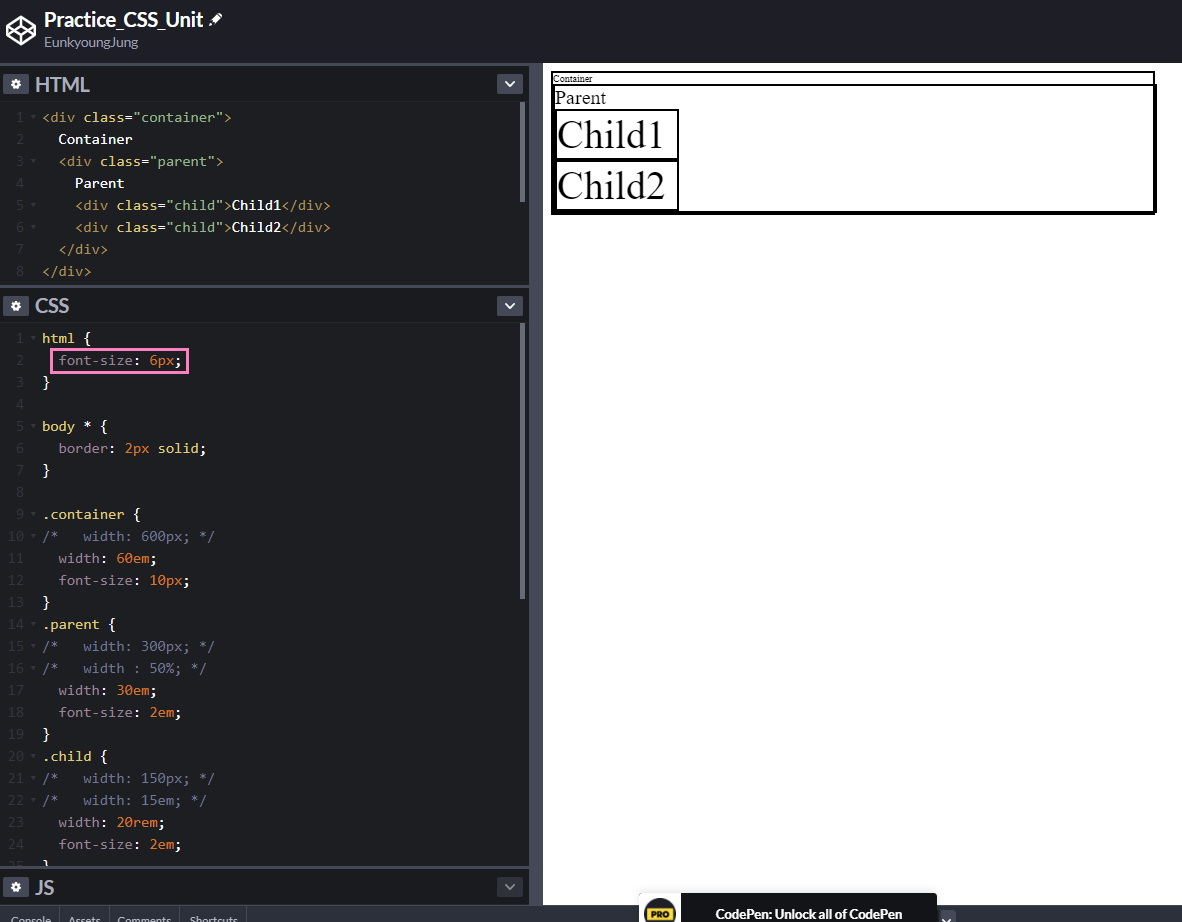Collapse the HTML editor panel chevron
The height and width of the screenshot is (922, 1182).
click(509, 83)
